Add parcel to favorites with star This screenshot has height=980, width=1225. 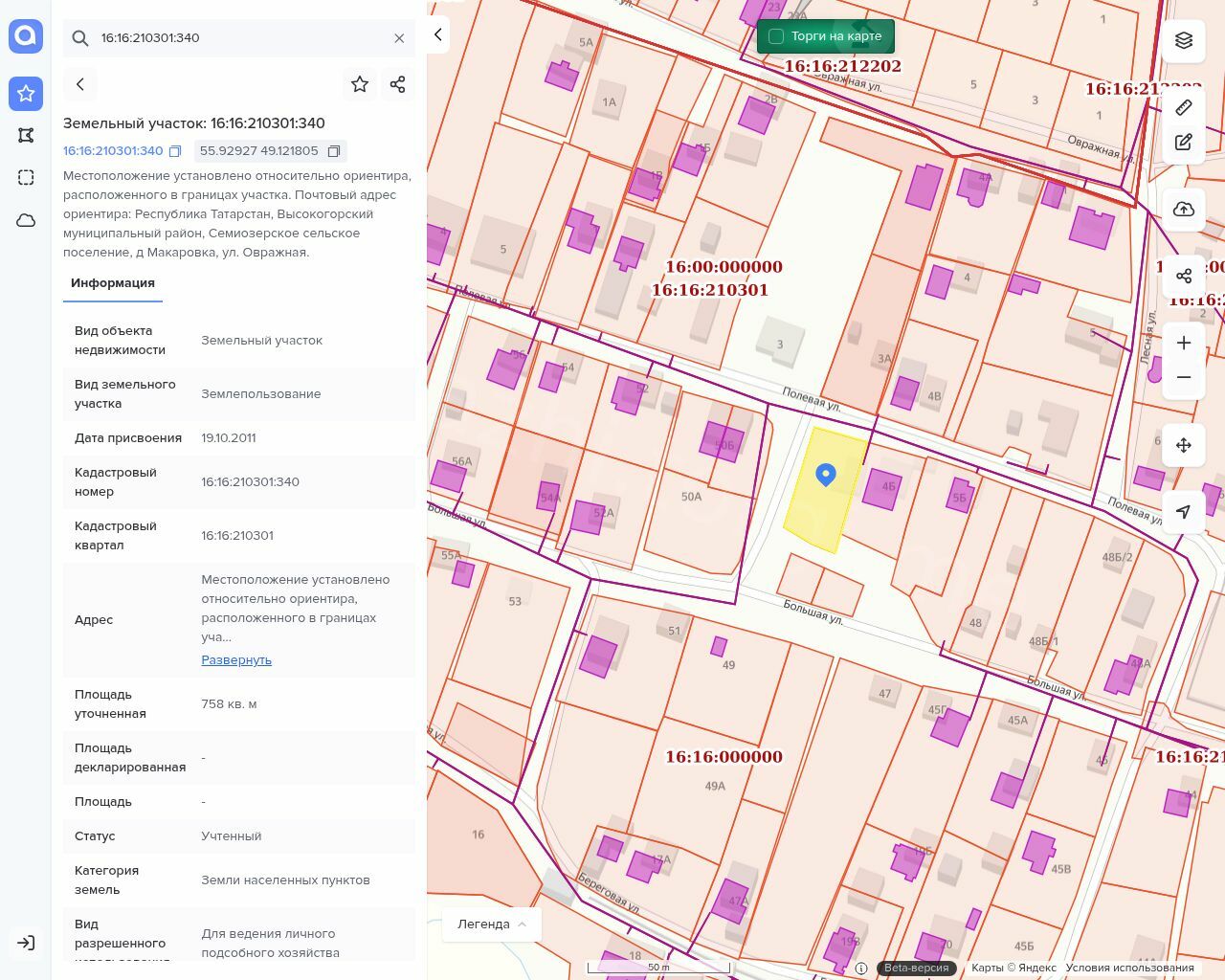360,84
